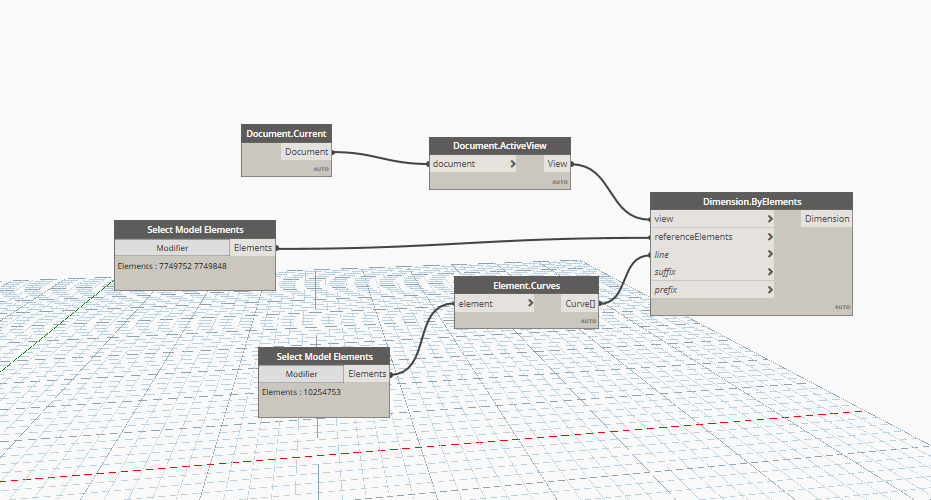Click the Curve[] output port
The width and height of the screenshot is (931, 500).
click(579, 303)
